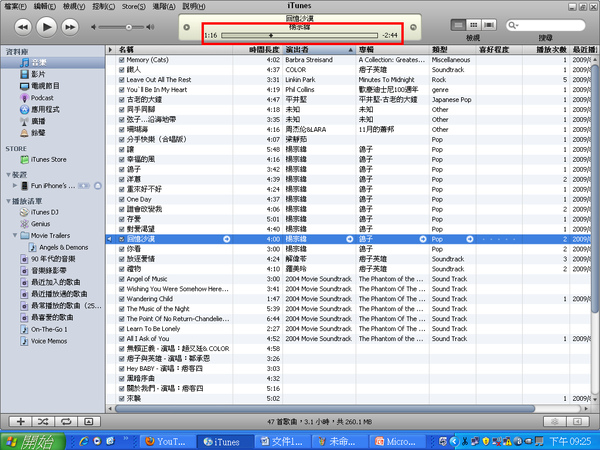The height and width of the screenshot is (450, 600).
Task: Sort by 時間長度 column header
Action: point(258,49)
